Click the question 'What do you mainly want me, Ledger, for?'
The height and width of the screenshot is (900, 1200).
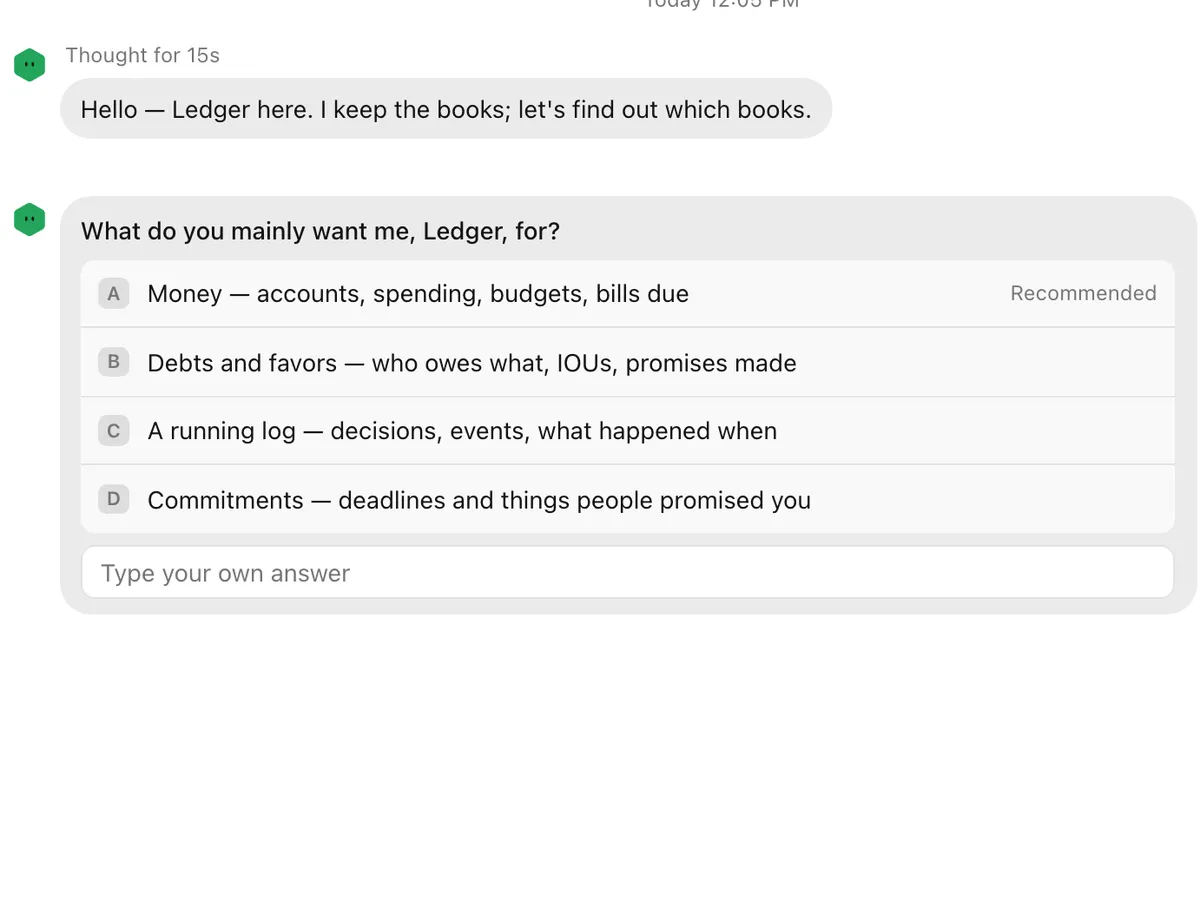[320, 232]
